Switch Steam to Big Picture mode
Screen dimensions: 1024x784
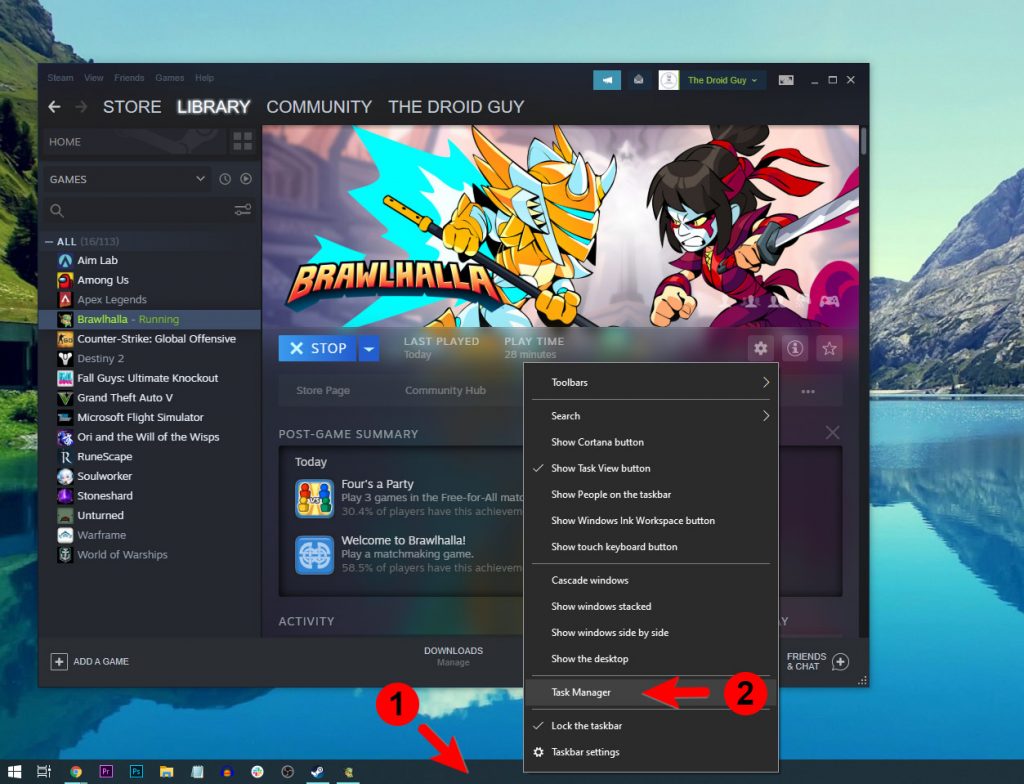pyautogui.click(x=786, y=80)
